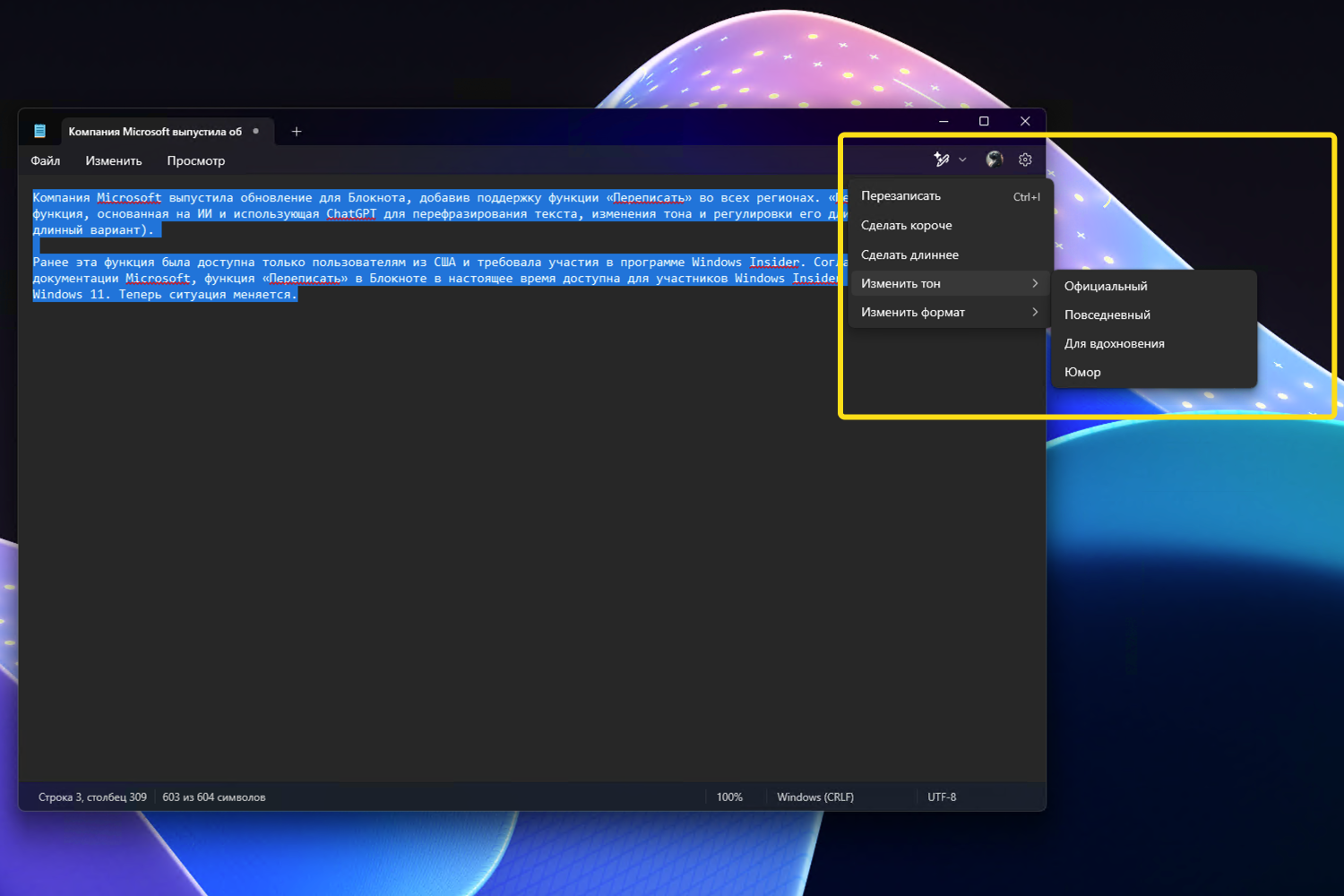This screenshot has height=896, width=1344.
Task: Maximize the Notepad window
Action: tap(984, 121)
